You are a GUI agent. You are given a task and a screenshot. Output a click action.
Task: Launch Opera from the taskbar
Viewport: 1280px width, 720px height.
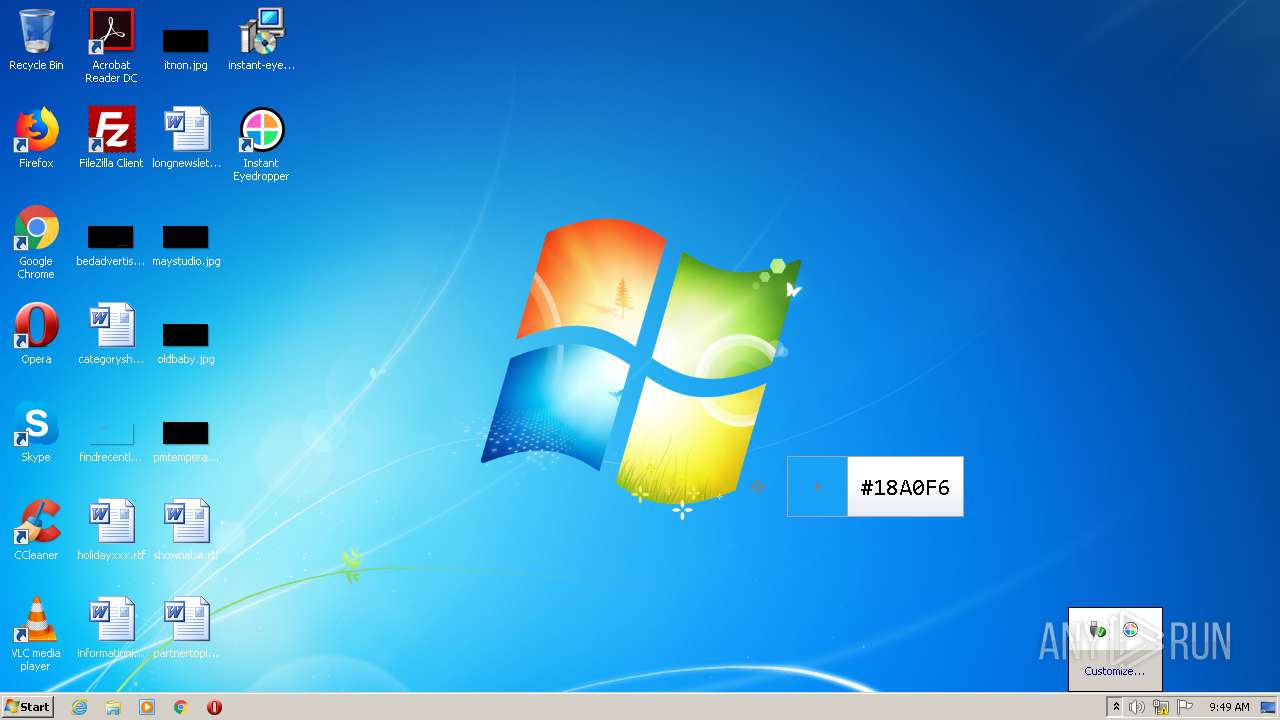[x=214, y=707]
